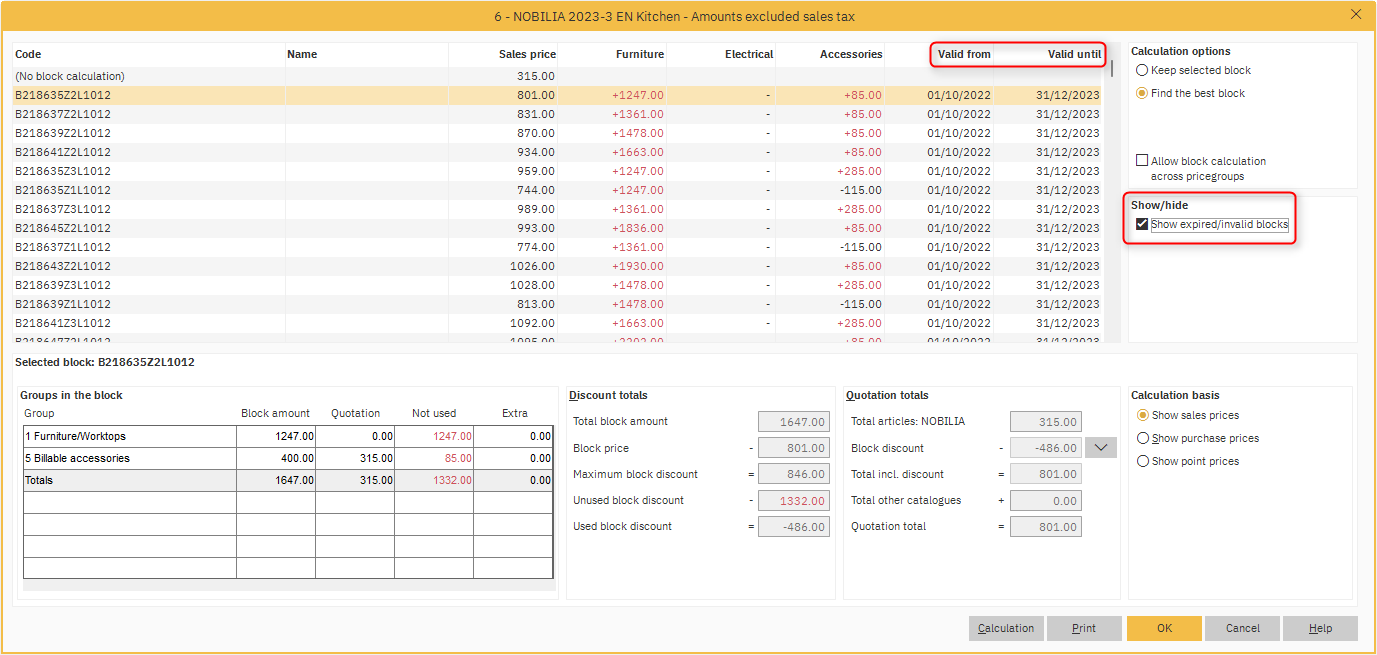Select Keep selected block option
The height and width of the screenshot is (655, 1377).
[x=1142, y=71]
